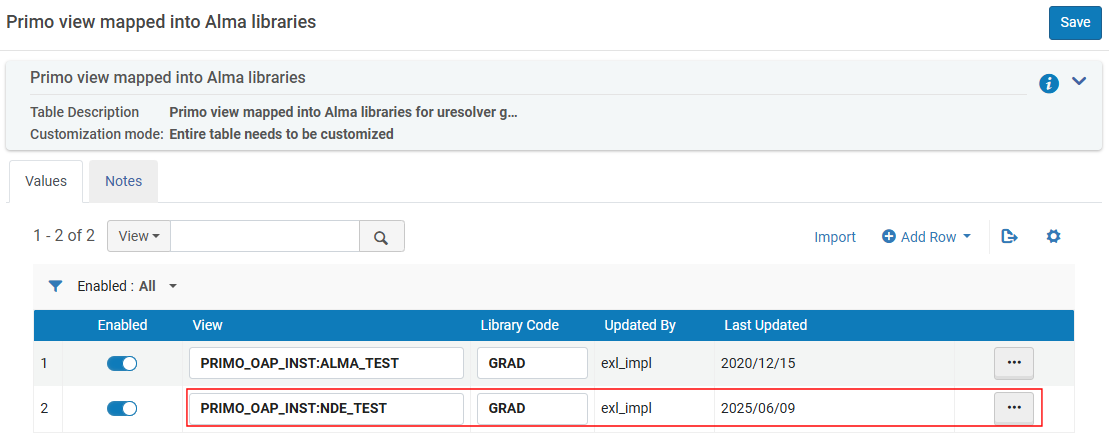Disable the NDE_TEST row toggle
The width and height of the screenshot is (1110, 439).
click(x=122, y=408)
